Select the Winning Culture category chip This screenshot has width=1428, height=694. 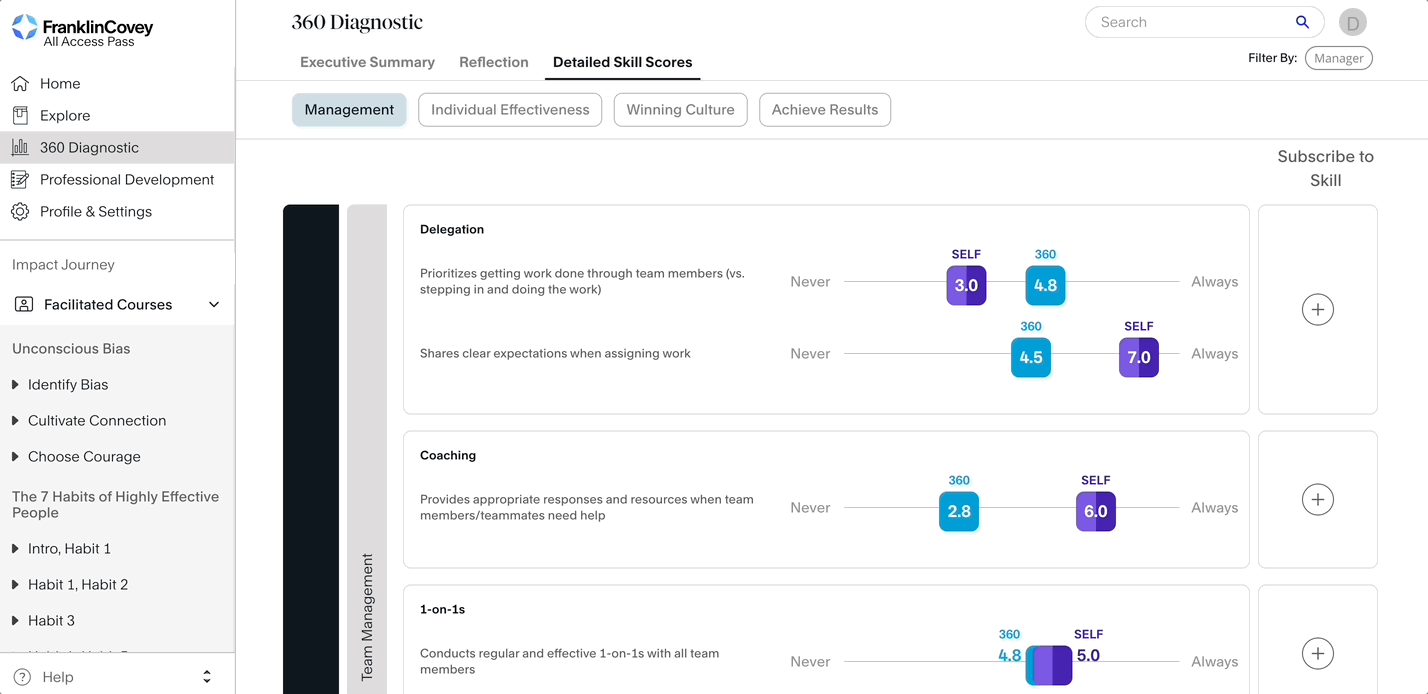(x=680, y=110)
